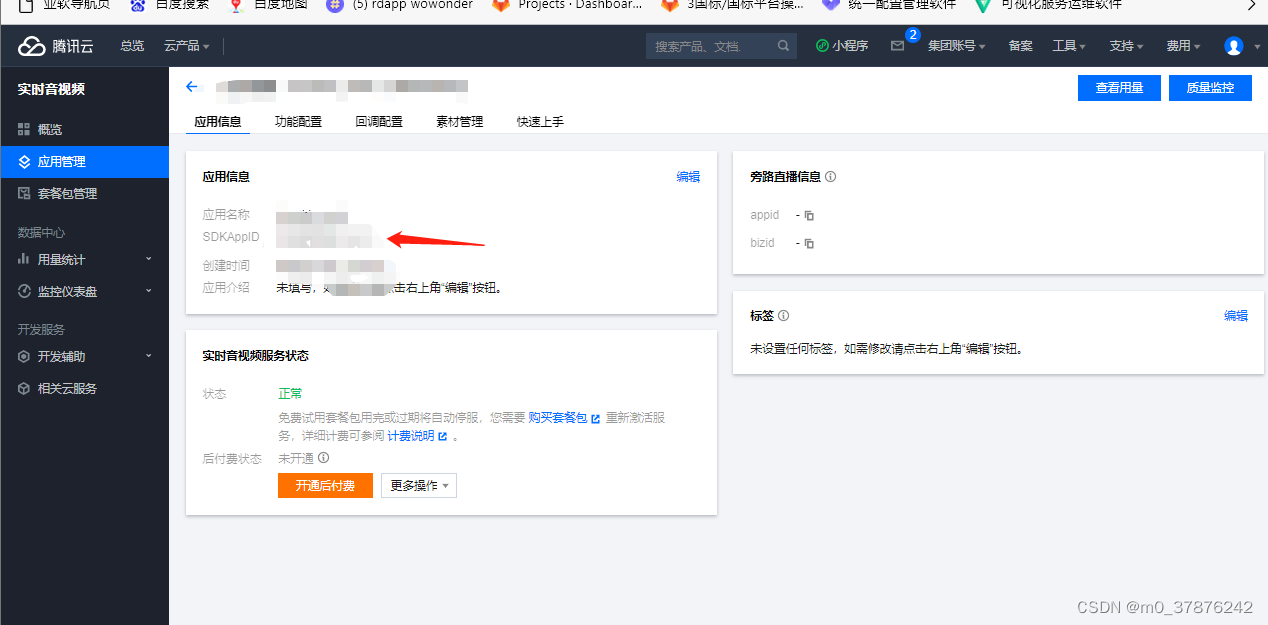Click the orange 开通后付费 button
1268x625 pixels.
pyautogui.click(x=325, y=485)
